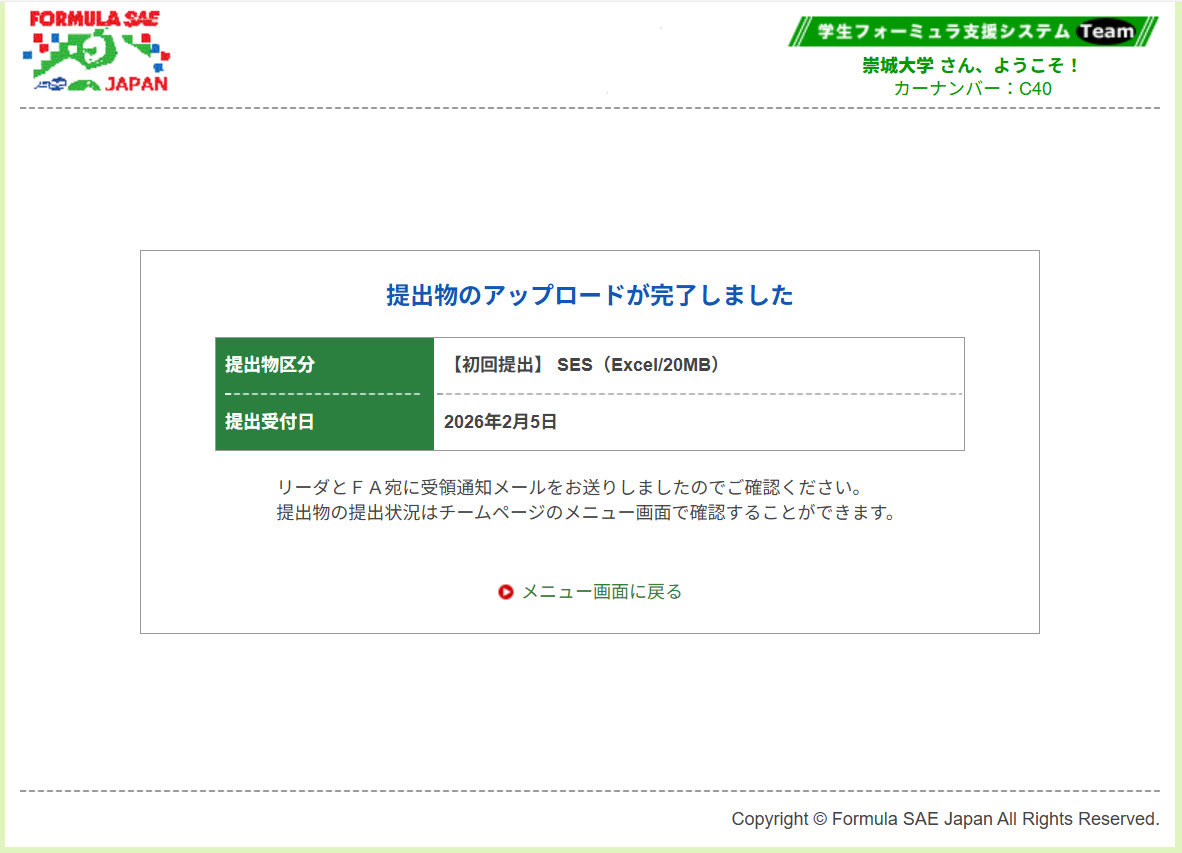Click the アップロードが完了しました heading
Screen dimensions: 1182x853
tap(590, 296)
